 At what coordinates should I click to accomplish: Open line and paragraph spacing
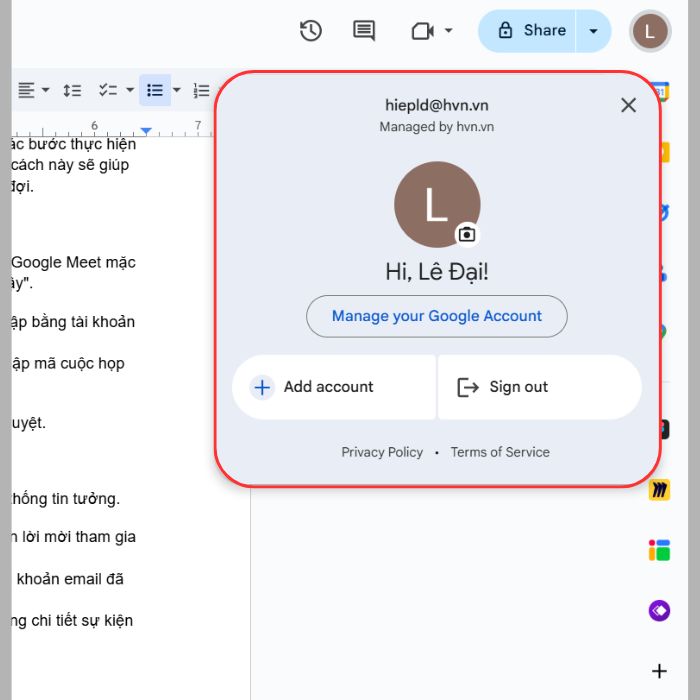pos(72,90)
